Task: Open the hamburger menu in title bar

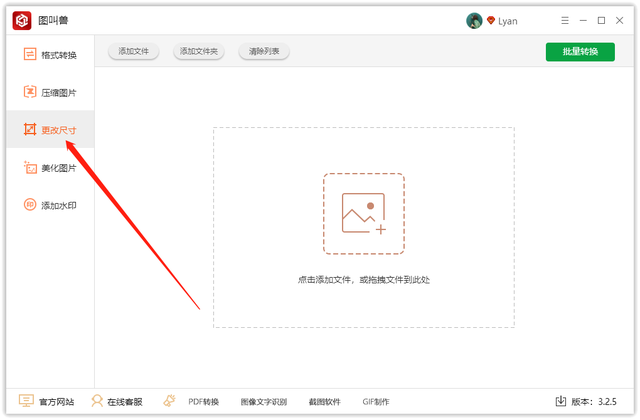Action: pyautogui.click(x=565, y=20)
